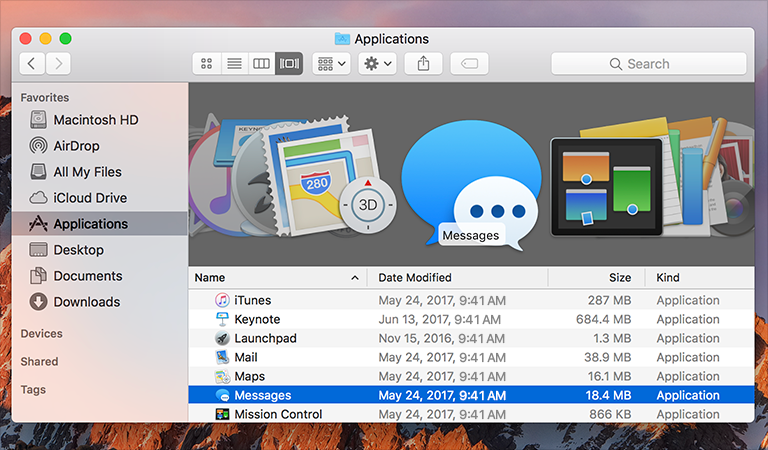Open iCloud Drive from sidebar
Screen dimensions: 768x450
99,198
